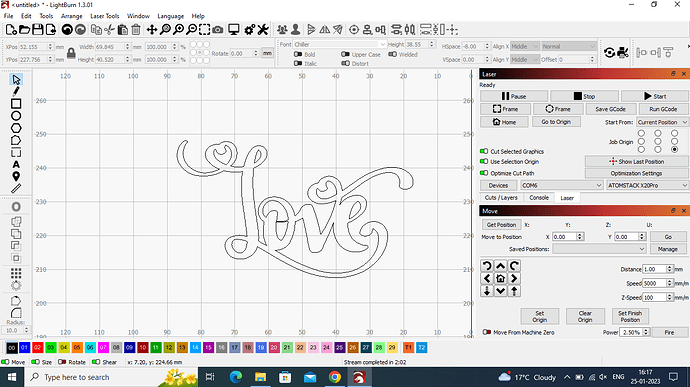The height and width of the screenshot is (387, 690).
Task: Open ATOMSTACK X20Pro device dropdown
Action: click(647, 185)
